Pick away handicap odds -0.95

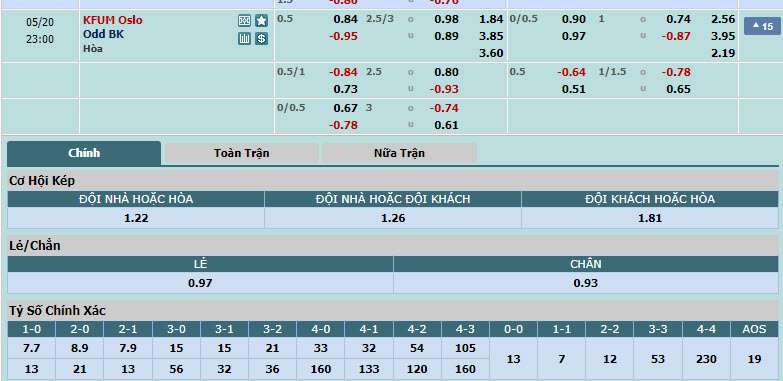click(x=344, y=36)
